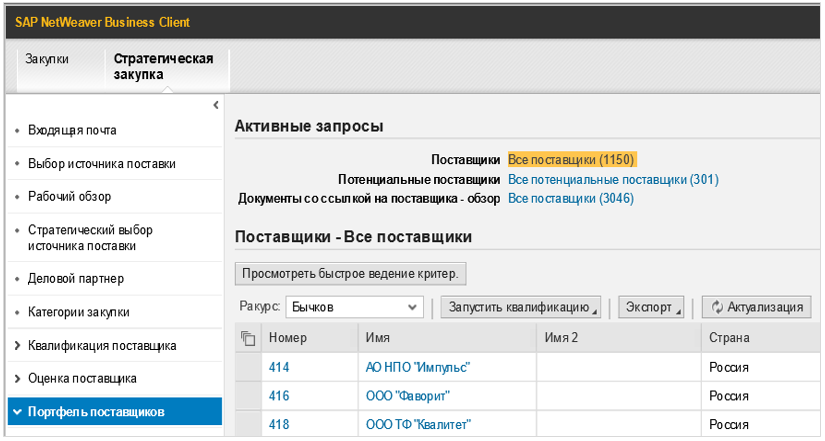Collapse the navigation panel with the arrow

pos(215,105)
